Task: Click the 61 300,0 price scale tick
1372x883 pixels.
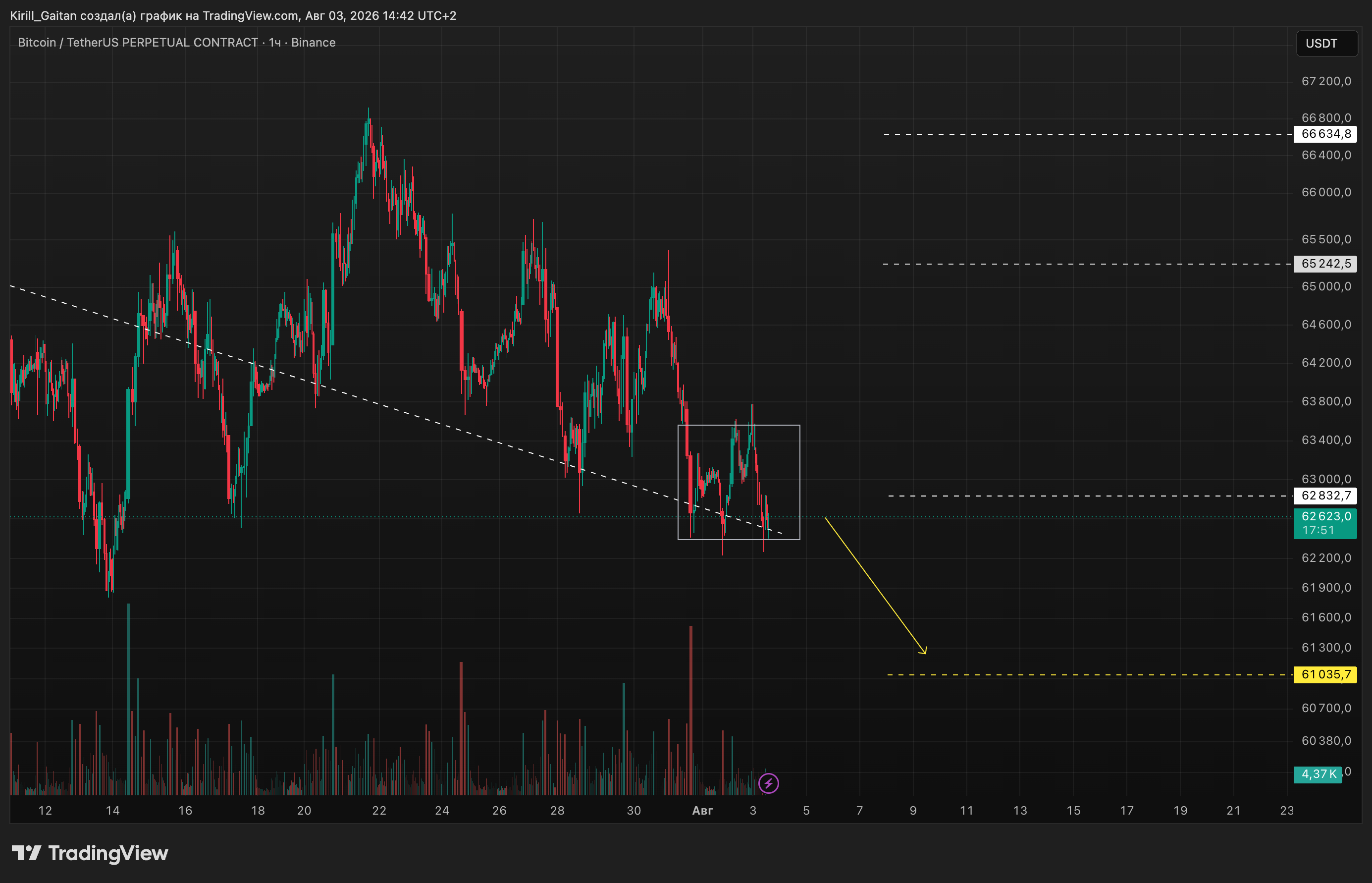Action: (1326, 648)
